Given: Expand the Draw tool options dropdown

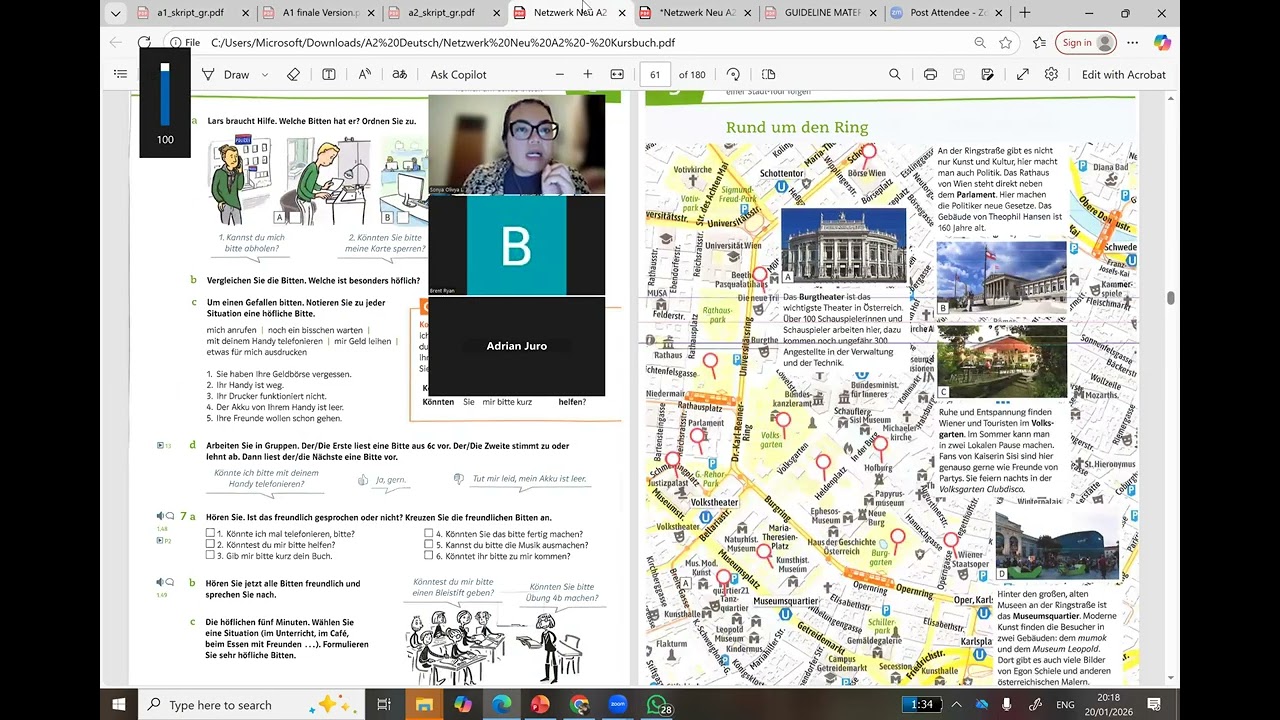Looking at the screenshot, I should 265,74.
